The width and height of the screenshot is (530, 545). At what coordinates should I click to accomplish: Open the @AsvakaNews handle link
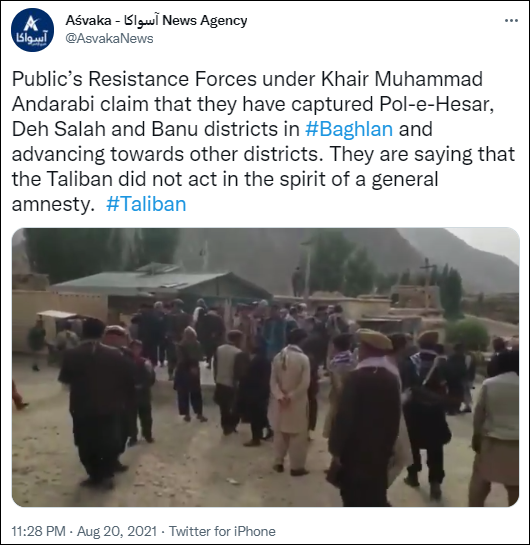pos(109,38)
